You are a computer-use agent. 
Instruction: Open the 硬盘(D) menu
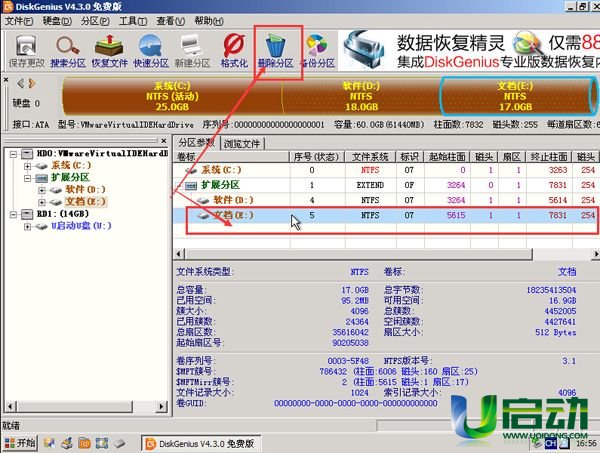pos(57,21)
